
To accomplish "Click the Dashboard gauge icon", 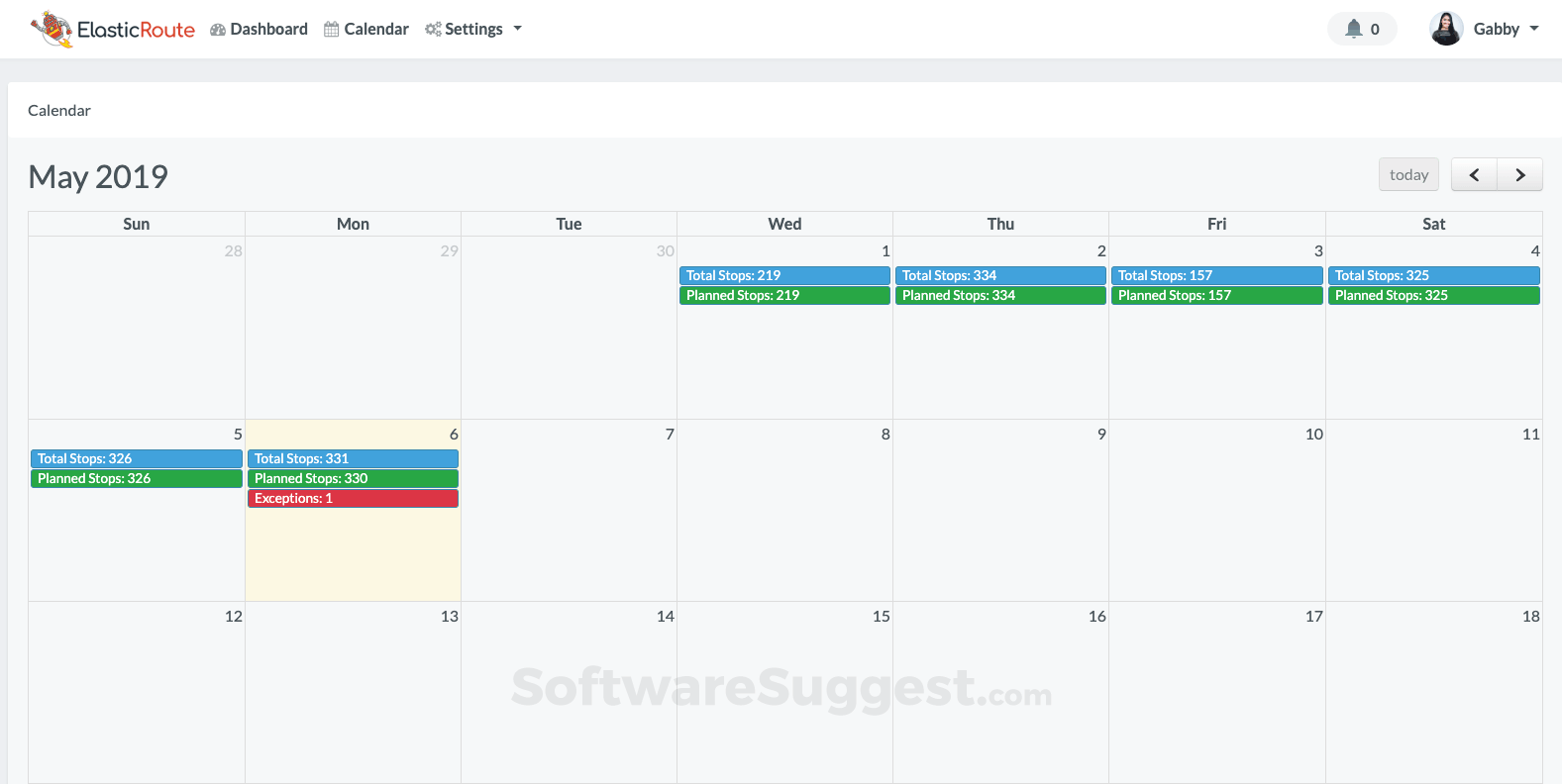I will 218,30.
